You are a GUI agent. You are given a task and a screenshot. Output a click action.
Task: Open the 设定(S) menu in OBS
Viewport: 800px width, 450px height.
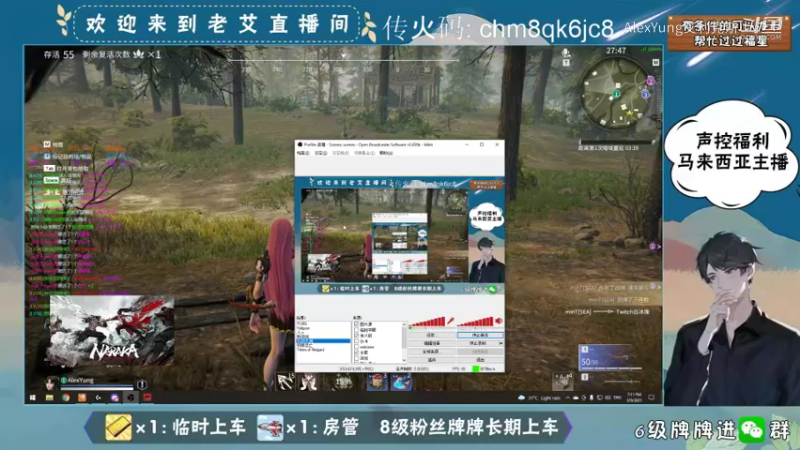click(320, 153)
